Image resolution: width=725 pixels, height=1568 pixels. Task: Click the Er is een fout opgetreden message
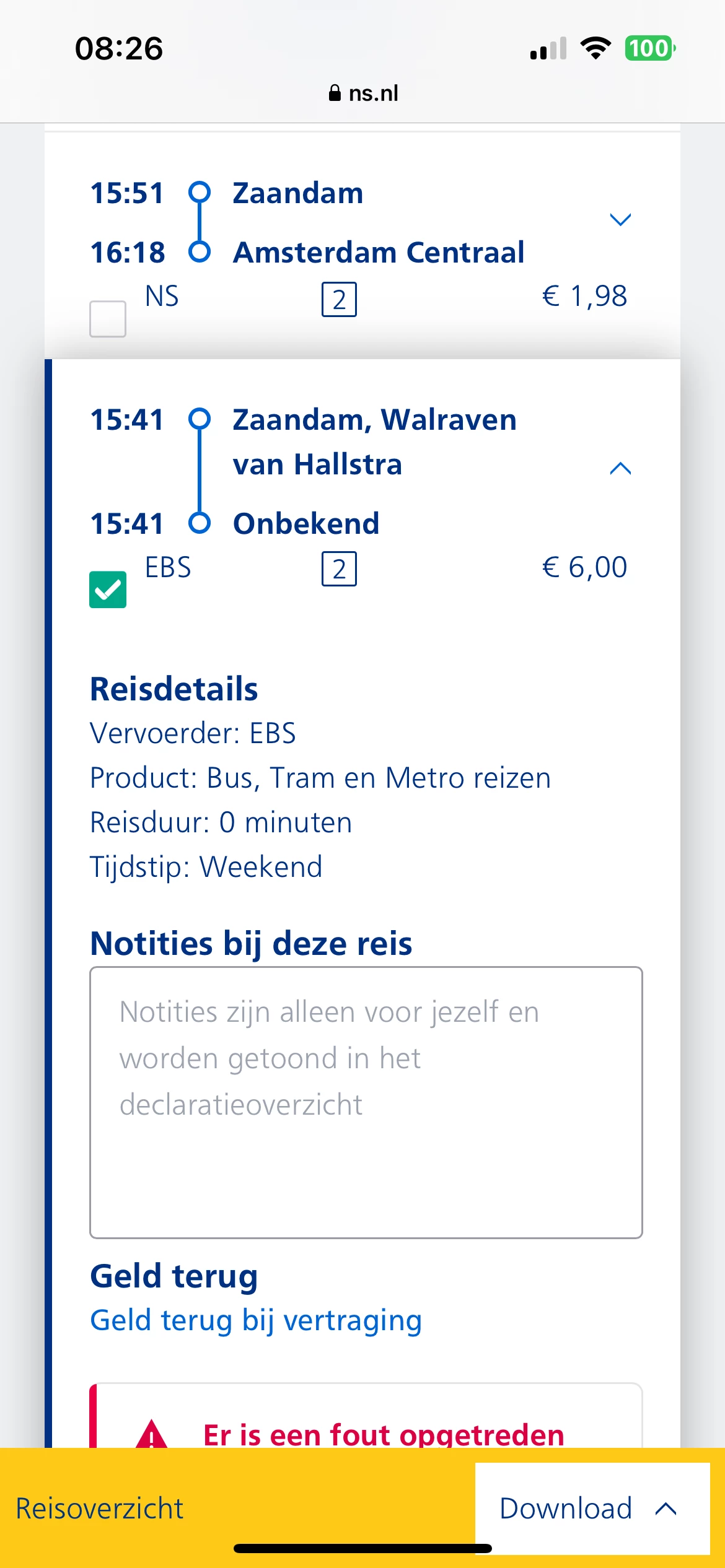pyautogui.click(x=384, y=1434)
